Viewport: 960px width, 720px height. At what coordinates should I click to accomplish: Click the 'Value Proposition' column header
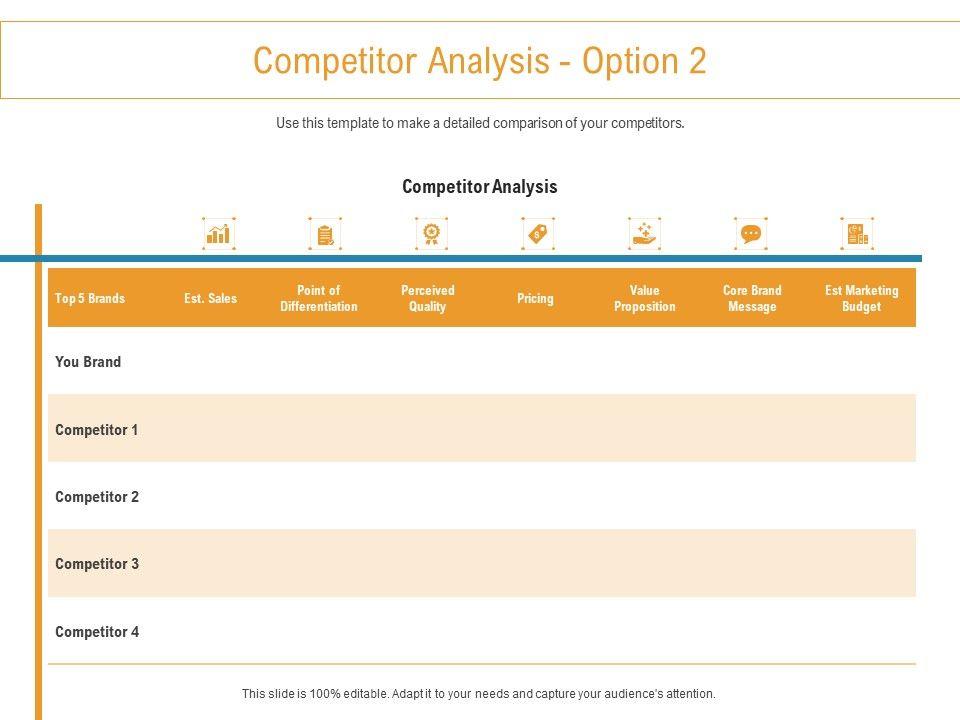coord(645,298)
